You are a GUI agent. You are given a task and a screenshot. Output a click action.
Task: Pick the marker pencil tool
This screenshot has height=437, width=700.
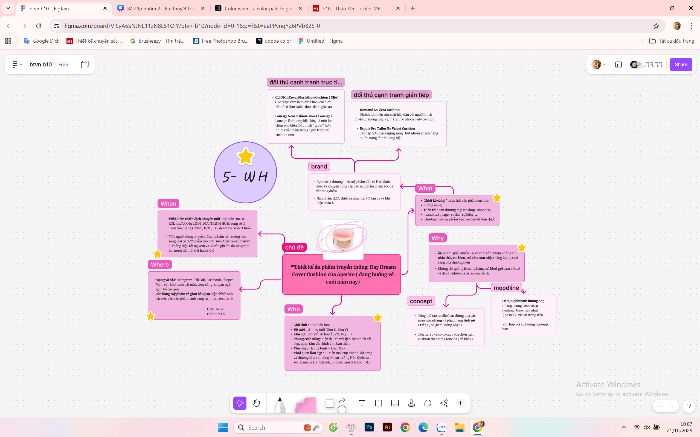pyautogui.click(x=279, y=405)
